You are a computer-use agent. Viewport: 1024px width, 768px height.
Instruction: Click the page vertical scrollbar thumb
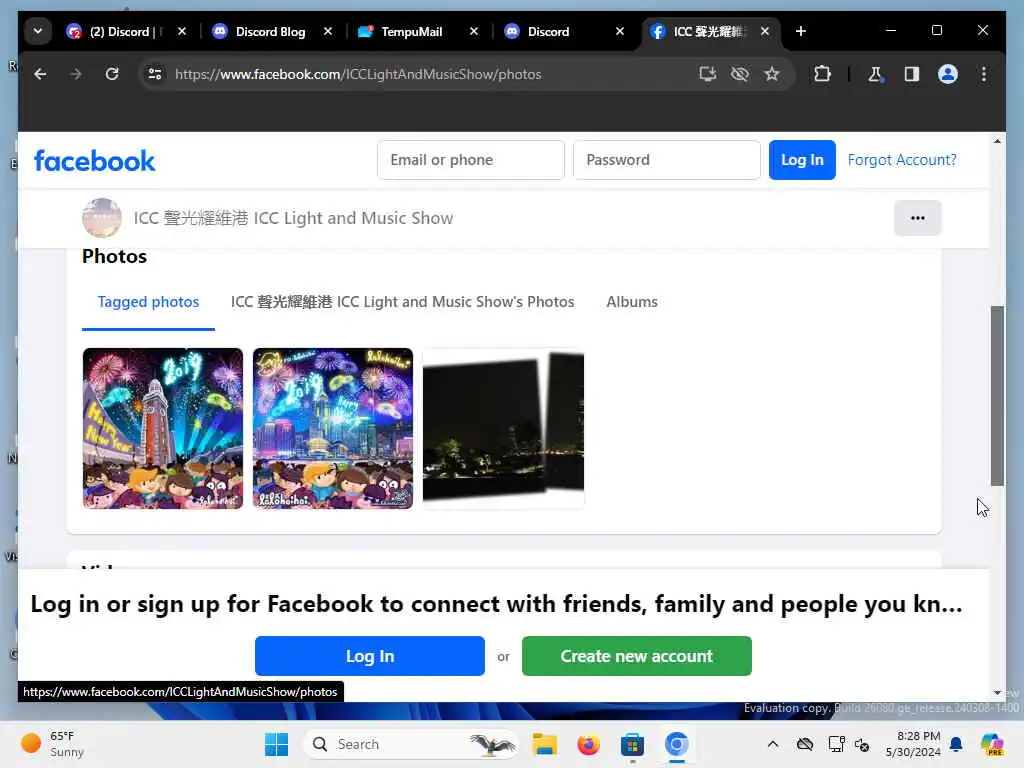997,395
